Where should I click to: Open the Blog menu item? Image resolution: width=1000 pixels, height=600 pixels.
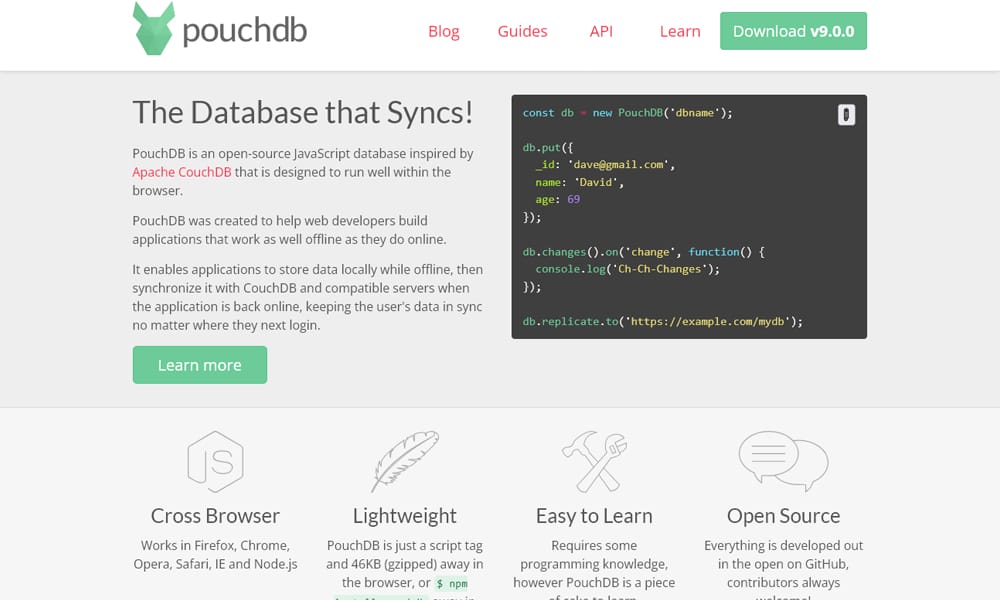tap(444, 31)
